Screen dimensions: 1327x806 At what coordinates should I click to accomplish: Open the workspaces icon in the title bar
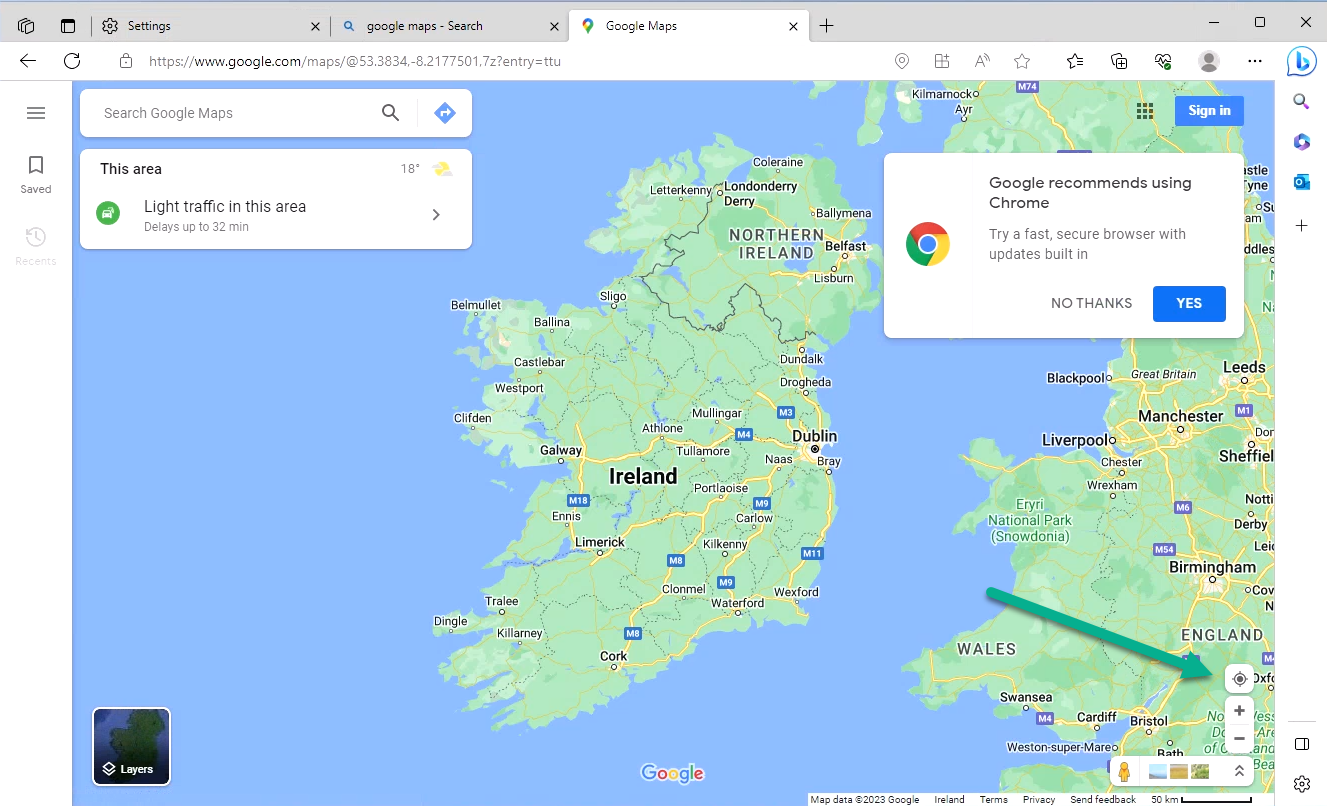coord(26,26)
